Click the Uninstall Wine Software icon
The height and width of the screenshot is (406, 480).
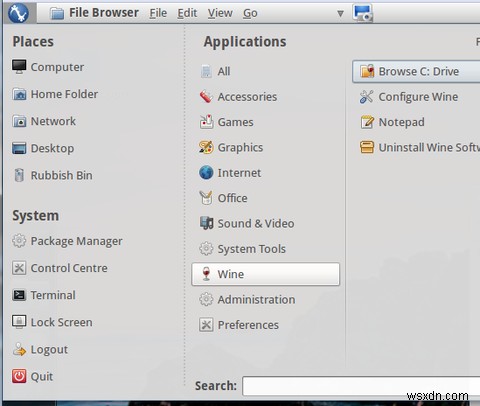point(367,147)
